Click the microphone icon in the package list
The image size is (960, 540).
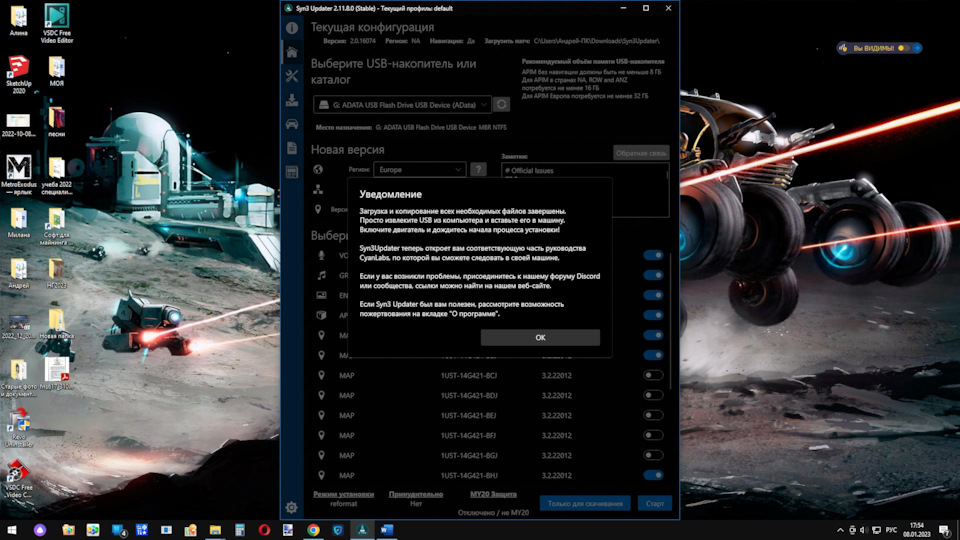coord(321,255)
